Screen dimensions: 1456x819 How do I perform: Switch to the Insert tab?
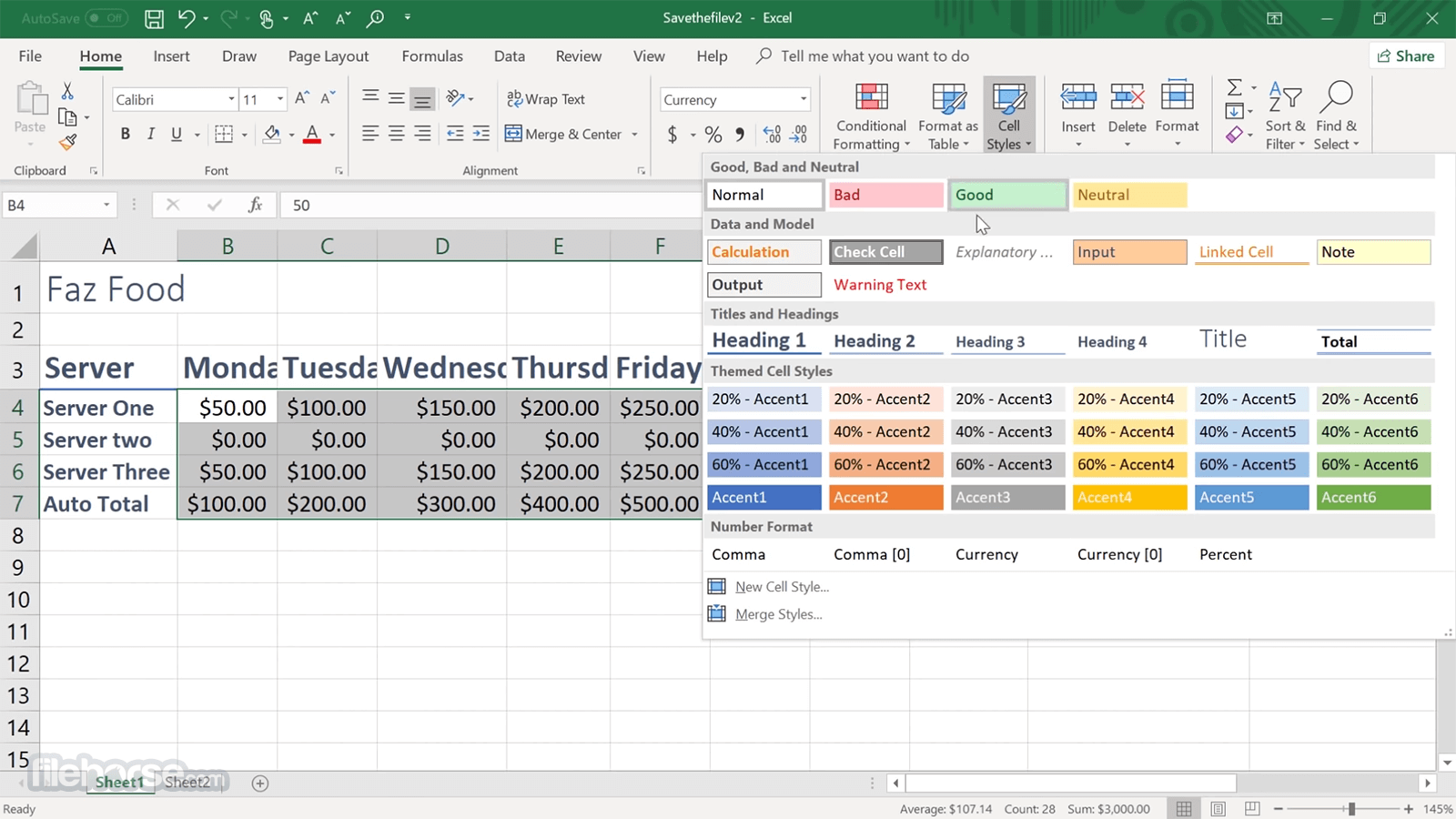point(171,56)
